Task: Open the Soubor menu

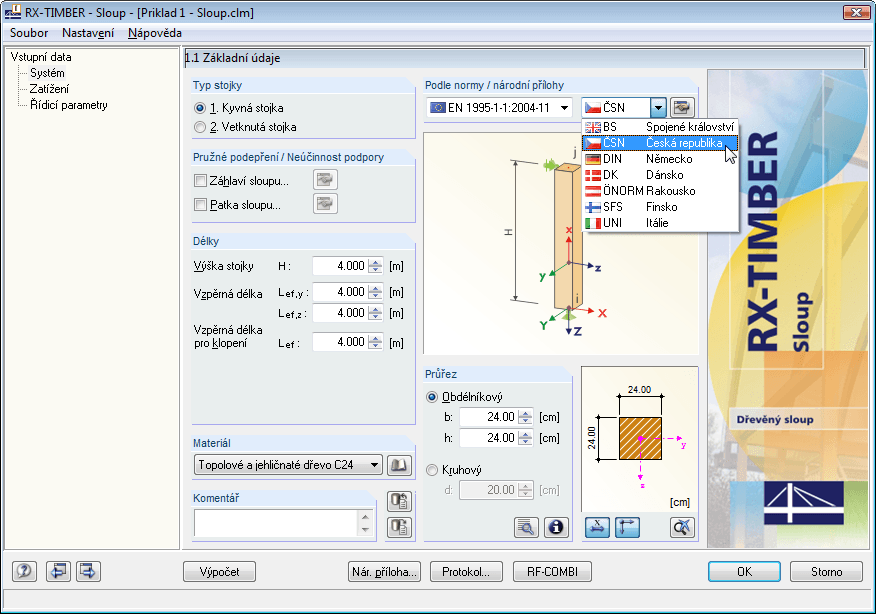Action: [28, 33]
